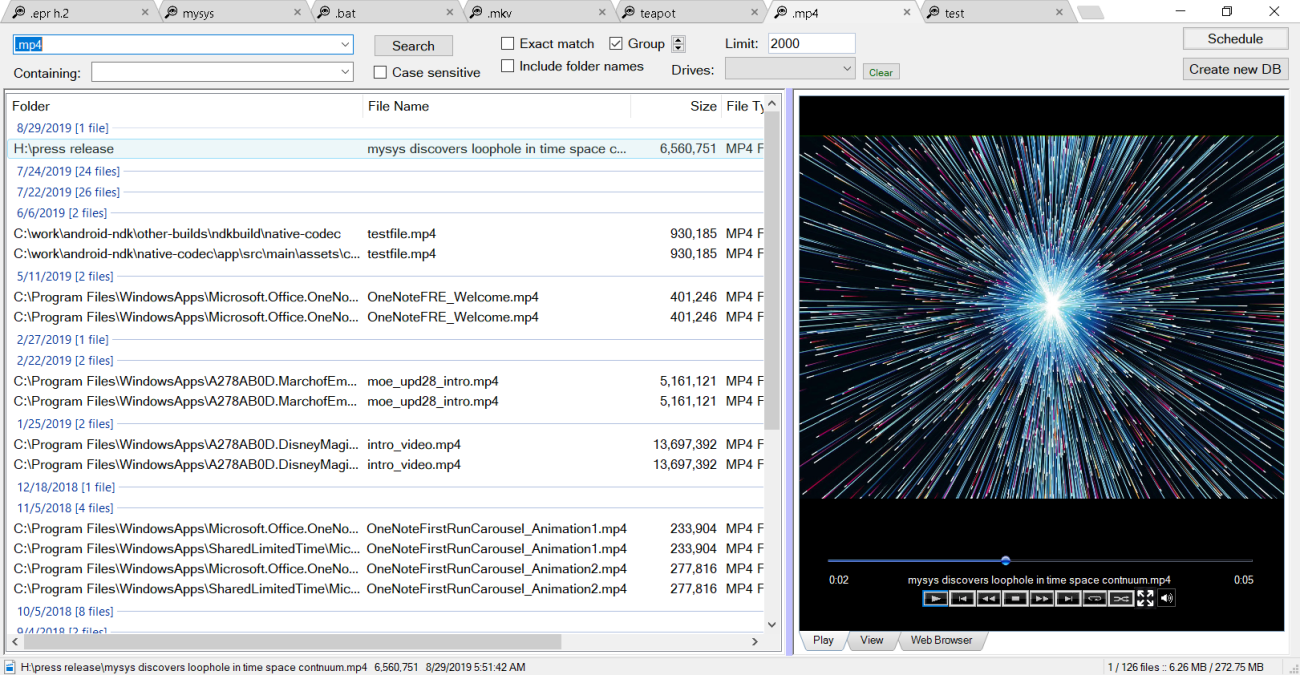Uncheck the Group checkbox

(x=616, y=44)
